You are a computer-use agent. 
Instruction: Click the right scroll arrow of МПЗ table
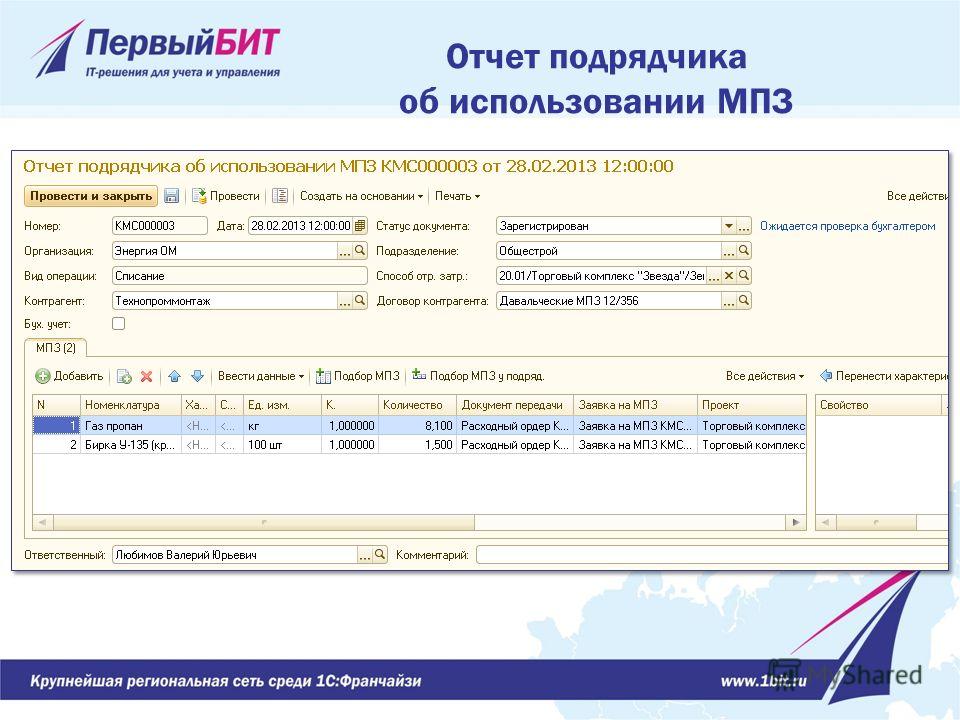[x=796, y=522]
